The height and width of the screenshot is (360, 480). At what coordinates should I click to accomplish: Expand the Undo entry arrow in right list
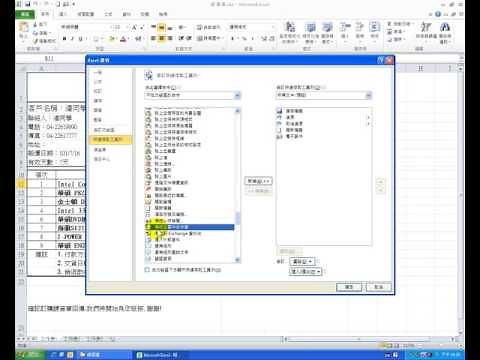tap(368, 117)
